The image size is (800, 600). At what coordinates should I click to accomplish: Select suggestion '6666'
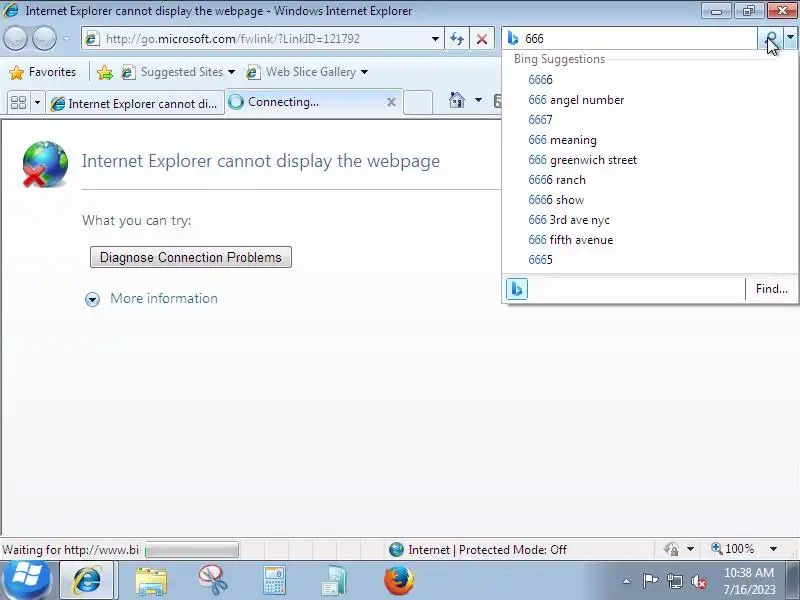point(650,80)
